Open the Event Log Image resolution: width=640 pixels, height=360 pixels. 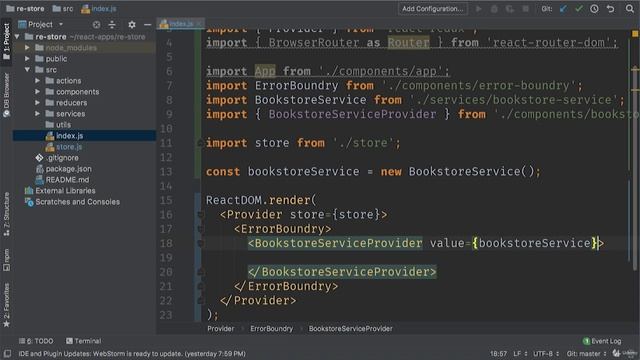pos(602,341)
